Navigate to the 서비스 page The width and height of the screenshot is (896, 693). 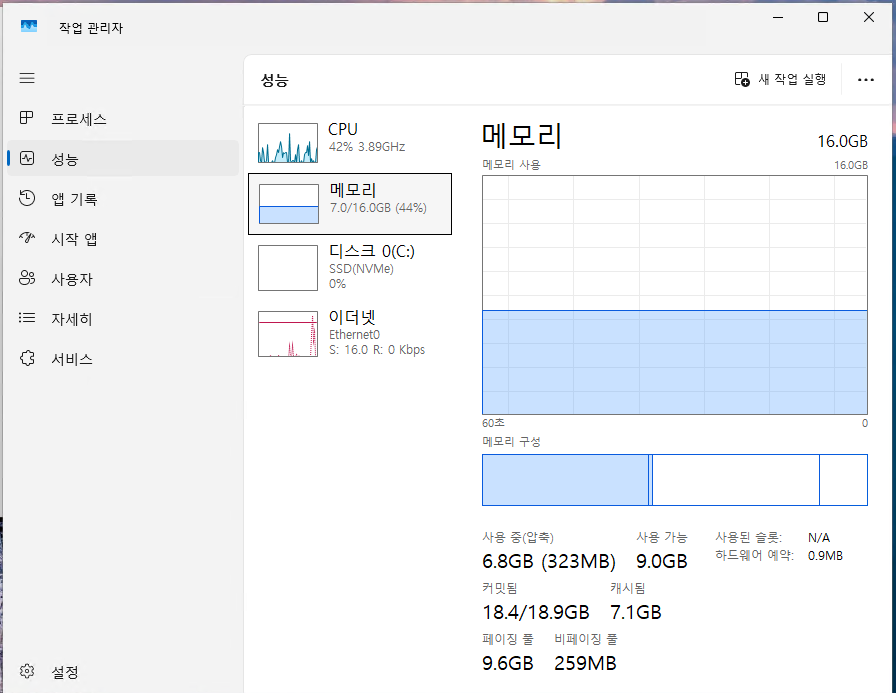point(123,358)
